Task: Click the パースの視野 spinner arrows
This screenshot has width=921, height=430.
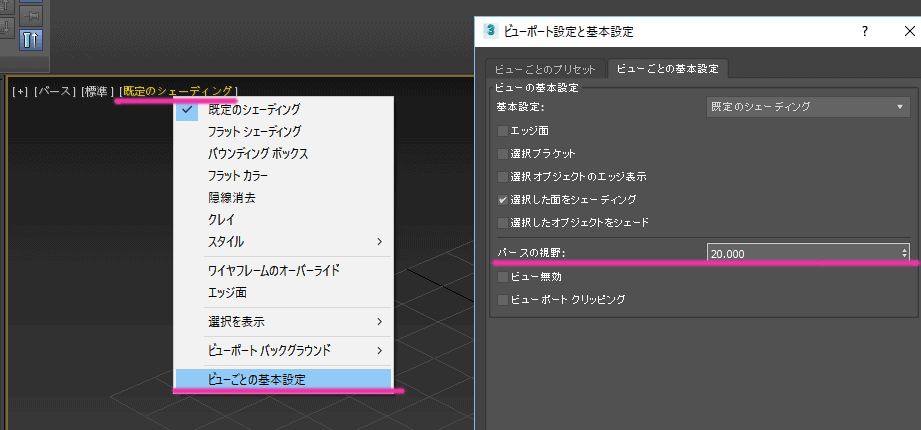Action: point(904,254)
